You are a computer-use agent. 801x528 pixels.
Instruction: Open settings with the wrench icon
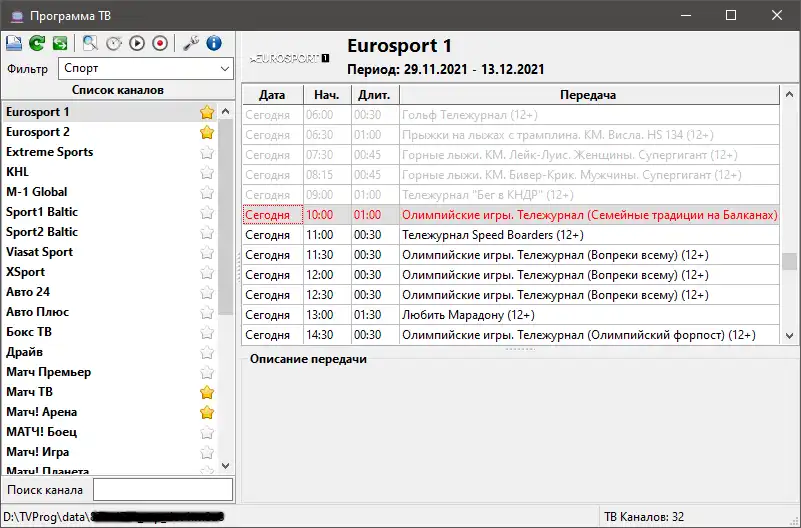click(191, 43)
